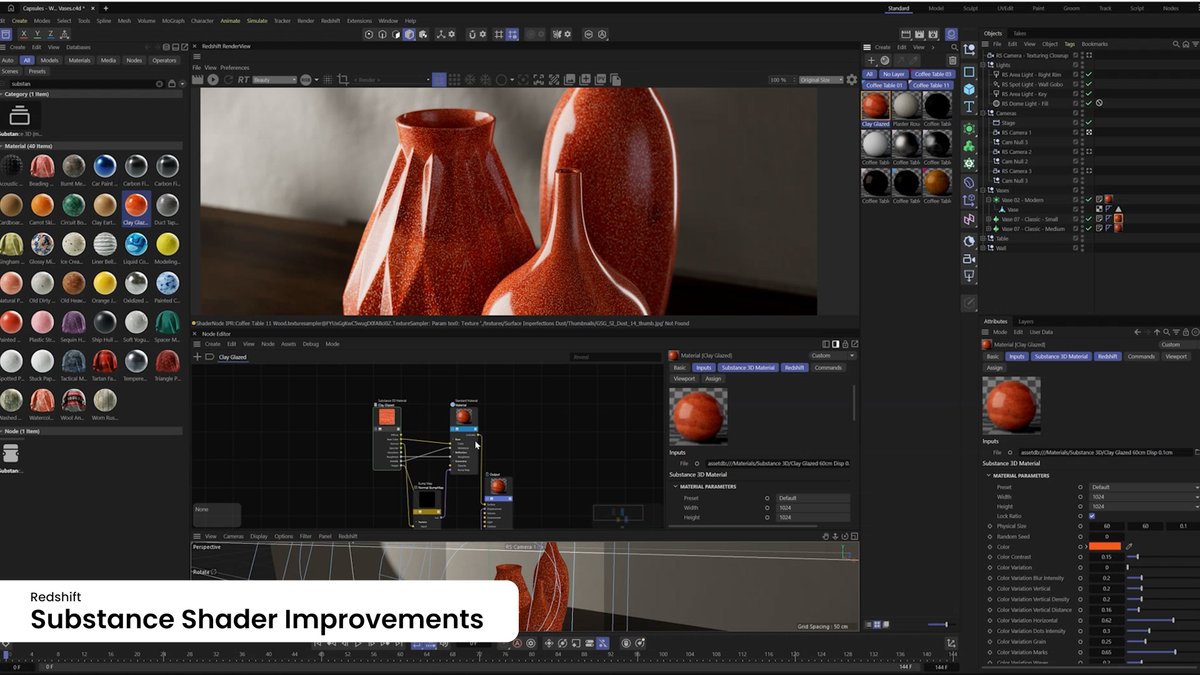This screenshot has height=675, width=1200.
Task: Select the Coffee Table 03 layer filter
Action: pyautogui.click(x=933, y=74)
